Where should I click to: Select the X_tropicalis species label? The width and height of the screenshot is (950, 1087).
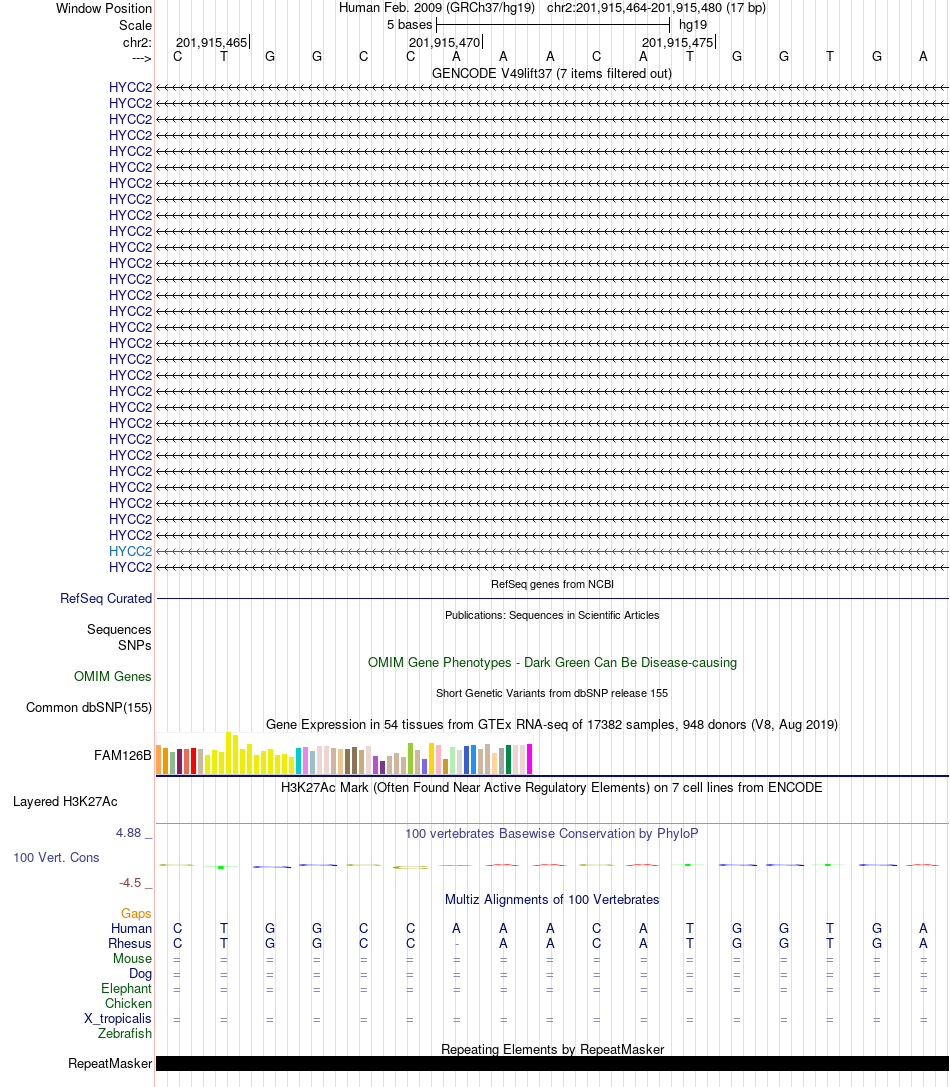pos(118,1018)
